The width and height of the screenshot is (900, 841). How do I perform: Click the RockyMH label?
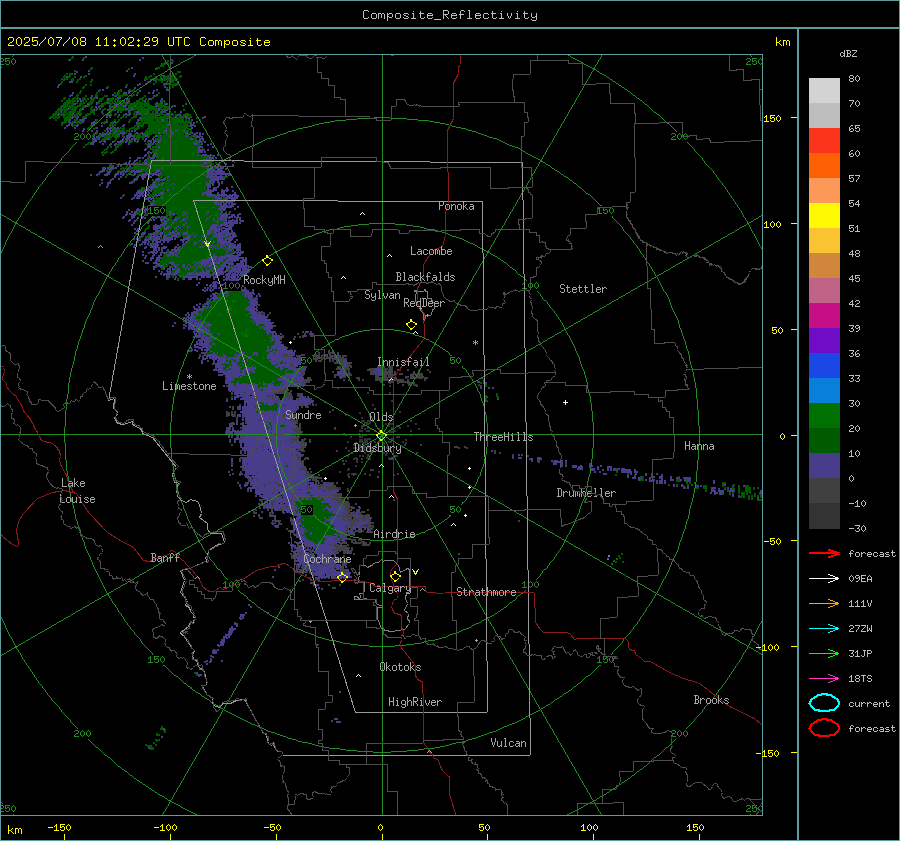[x=264, y=280]
